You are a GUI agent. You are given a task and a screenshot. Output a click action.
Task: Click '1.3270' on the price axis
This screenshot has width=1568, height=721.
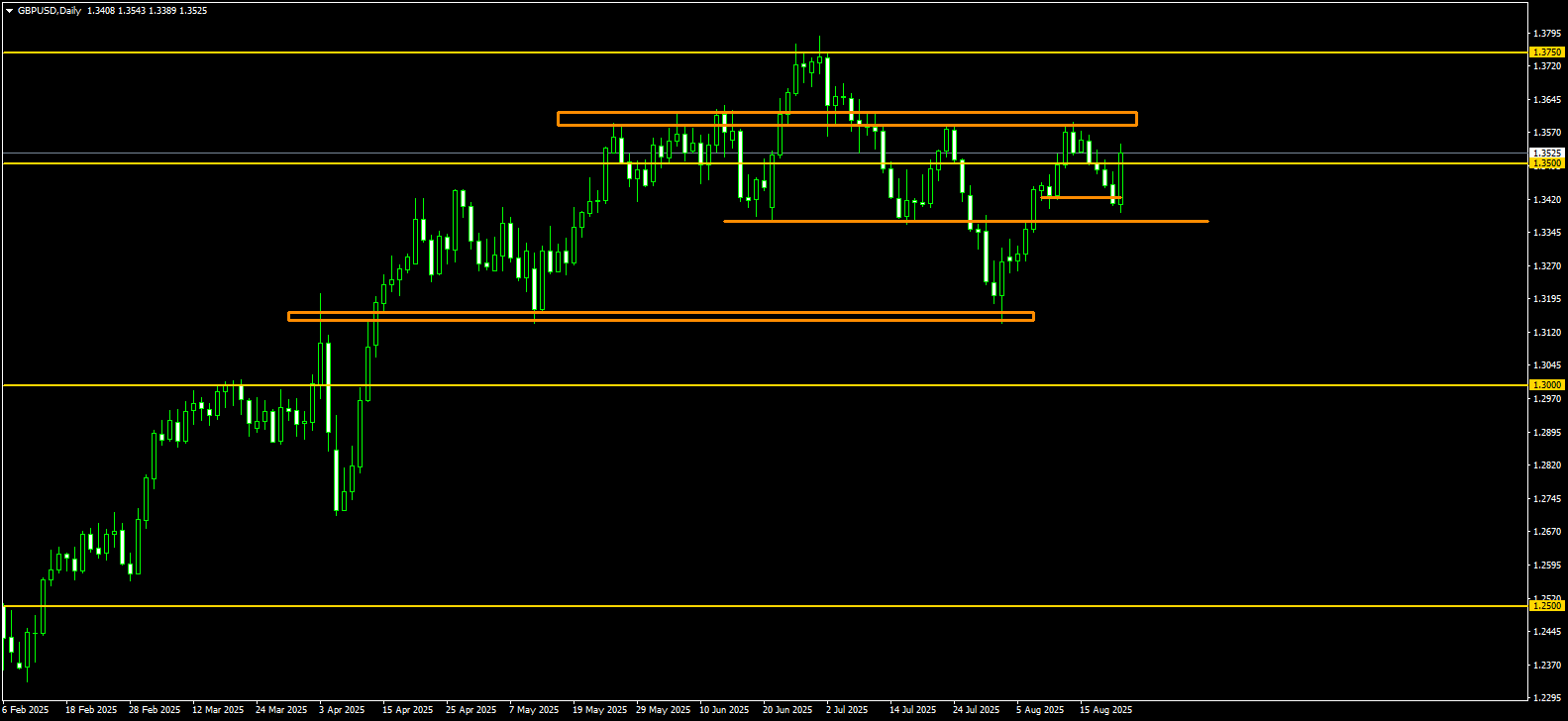point(1547,266)
